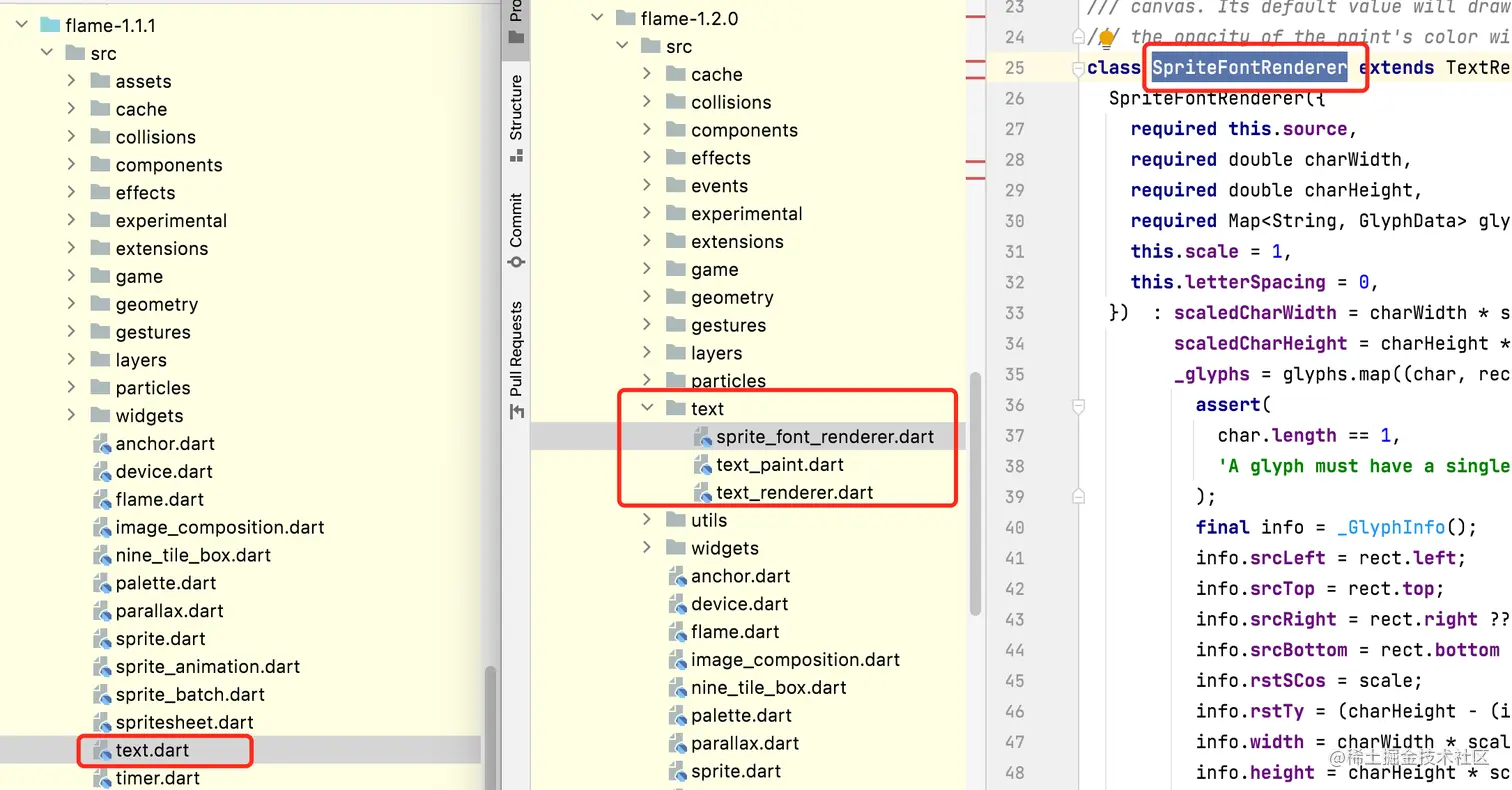Select text.dart in flame-1.1.1 tree
This screenshot has height=790, width=1512.
click(152, 750)
